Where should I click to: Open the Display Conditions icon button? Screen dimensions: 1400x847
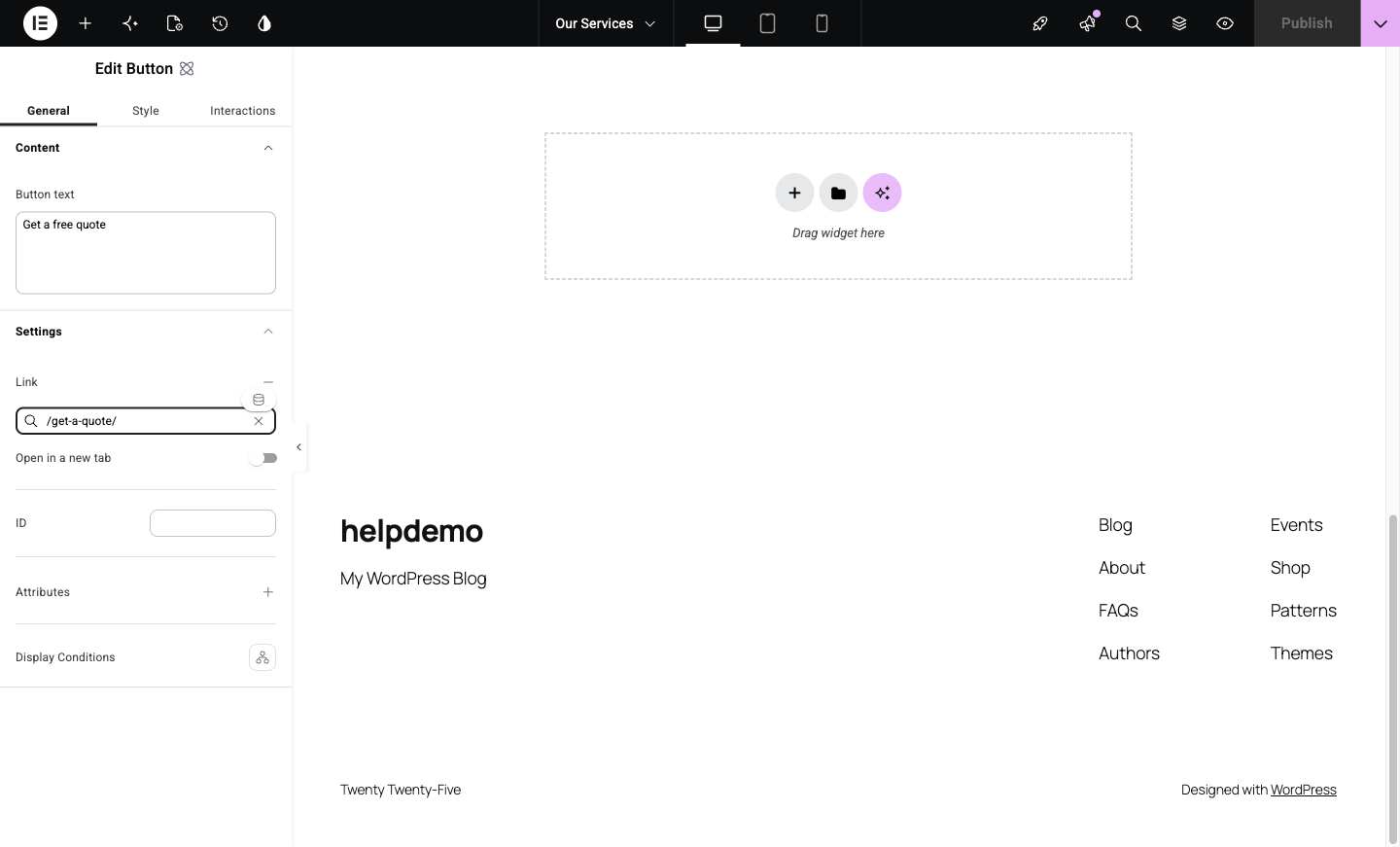tap(262, 657)
